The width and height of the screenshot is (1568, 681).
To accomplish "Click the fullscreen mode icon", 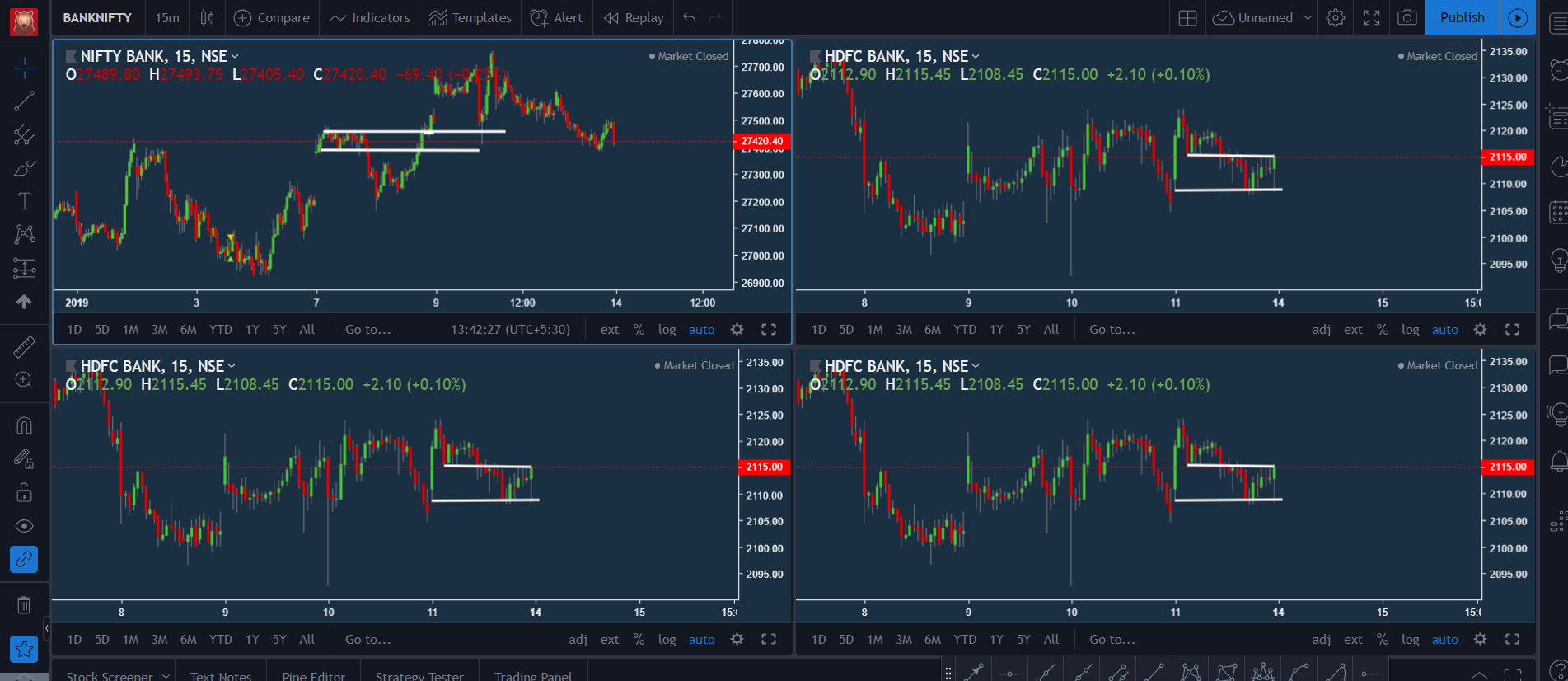I will 1372,17.
